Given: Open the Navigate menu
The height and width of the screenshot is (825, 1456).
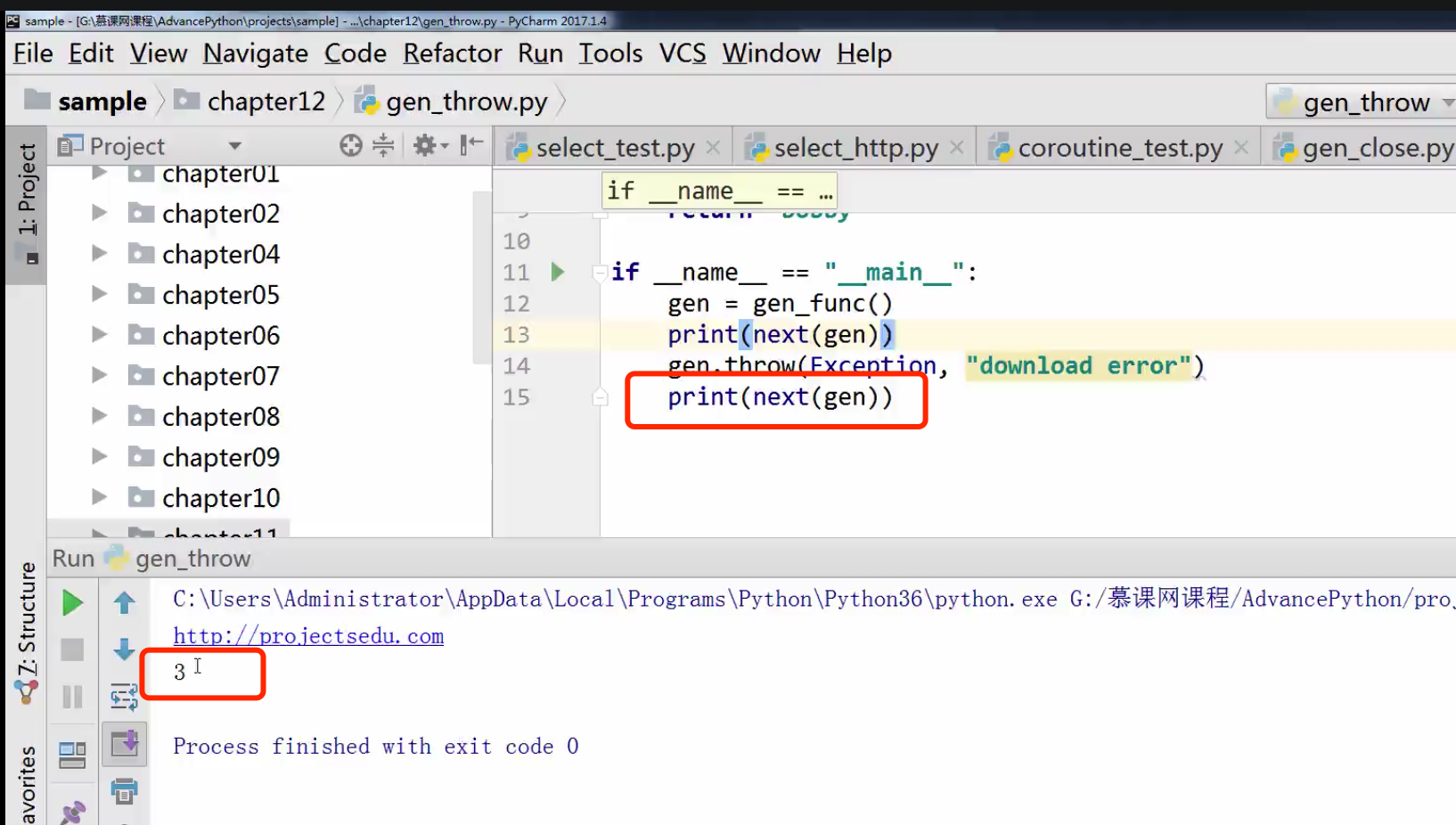Looking at the screenshot, I should point(256,53).
